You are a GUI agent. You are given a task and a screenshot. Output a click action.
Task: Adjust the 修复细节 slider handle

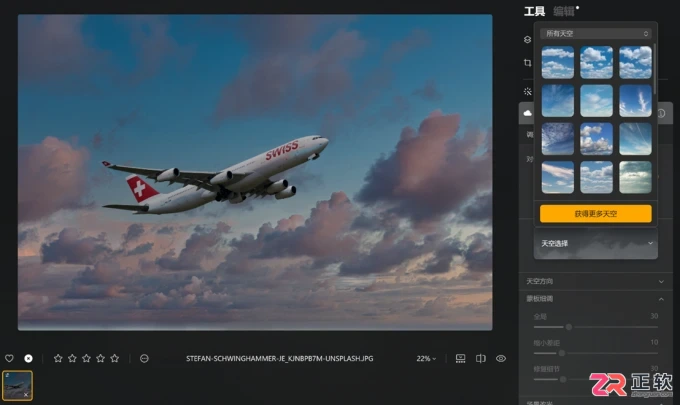563,379
